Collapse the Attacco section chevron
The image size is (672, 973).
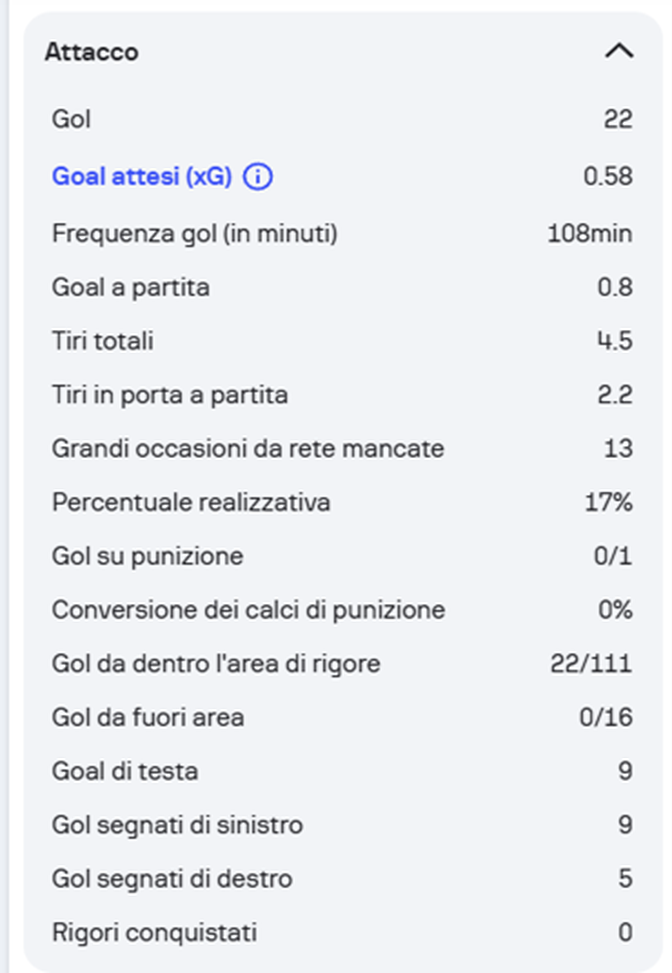pyautogui.click(x=619, y=51)
